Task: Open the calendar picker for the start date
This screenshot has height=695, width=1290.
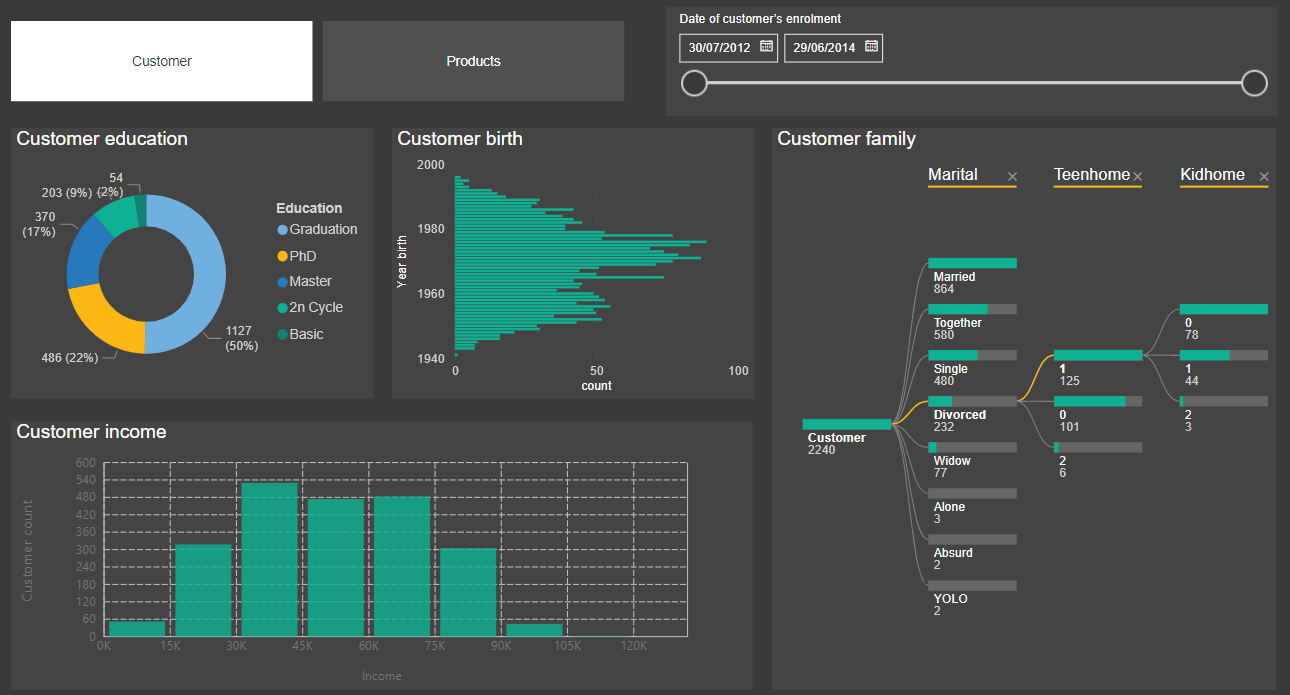Action: (x=766, y=47)
